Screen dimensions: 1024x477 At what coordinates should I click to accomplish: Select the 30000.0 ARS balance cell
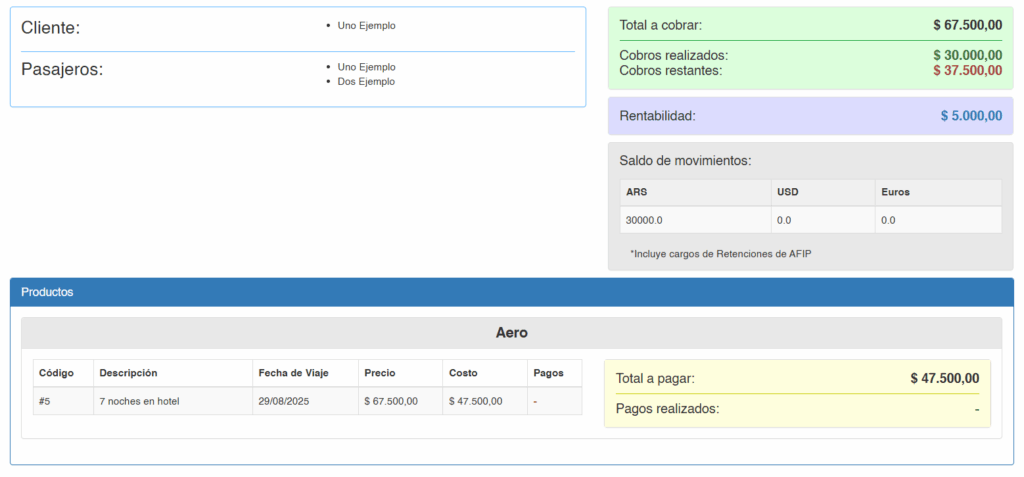tap(644, 220)
